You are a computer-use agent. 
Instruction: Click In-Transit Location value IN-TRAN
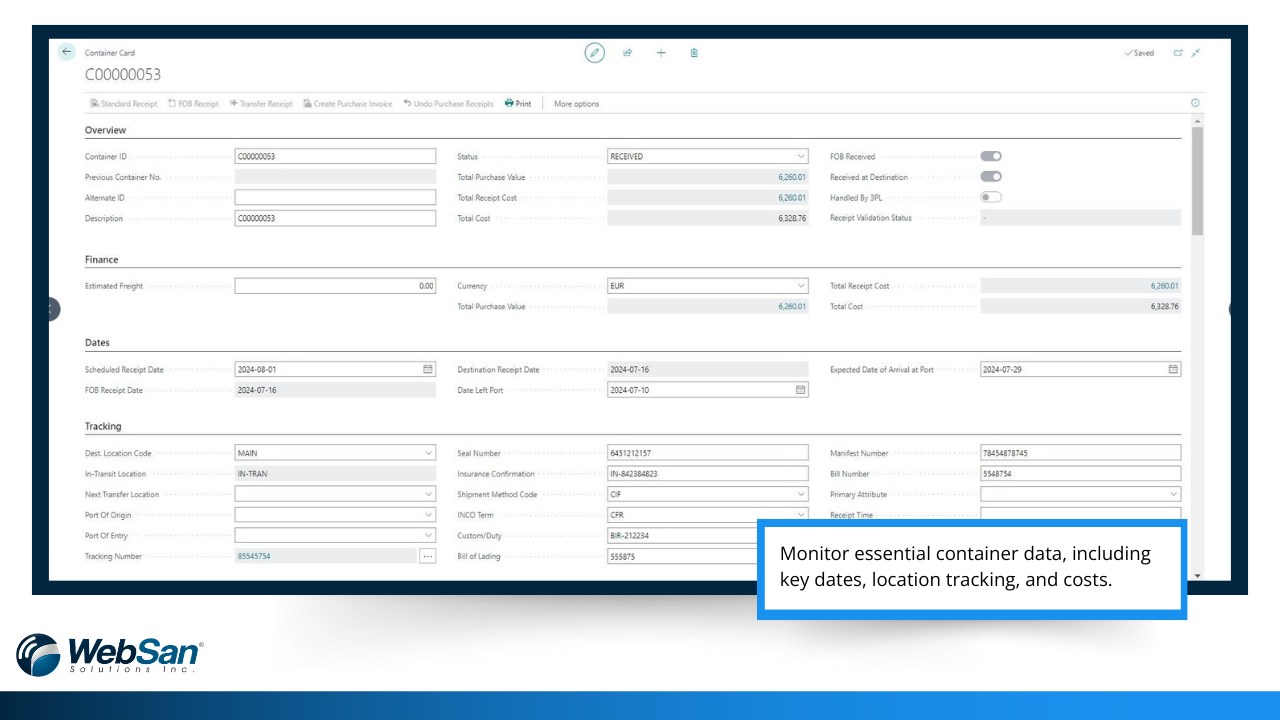pyautogui.click(x=253, y=474)
